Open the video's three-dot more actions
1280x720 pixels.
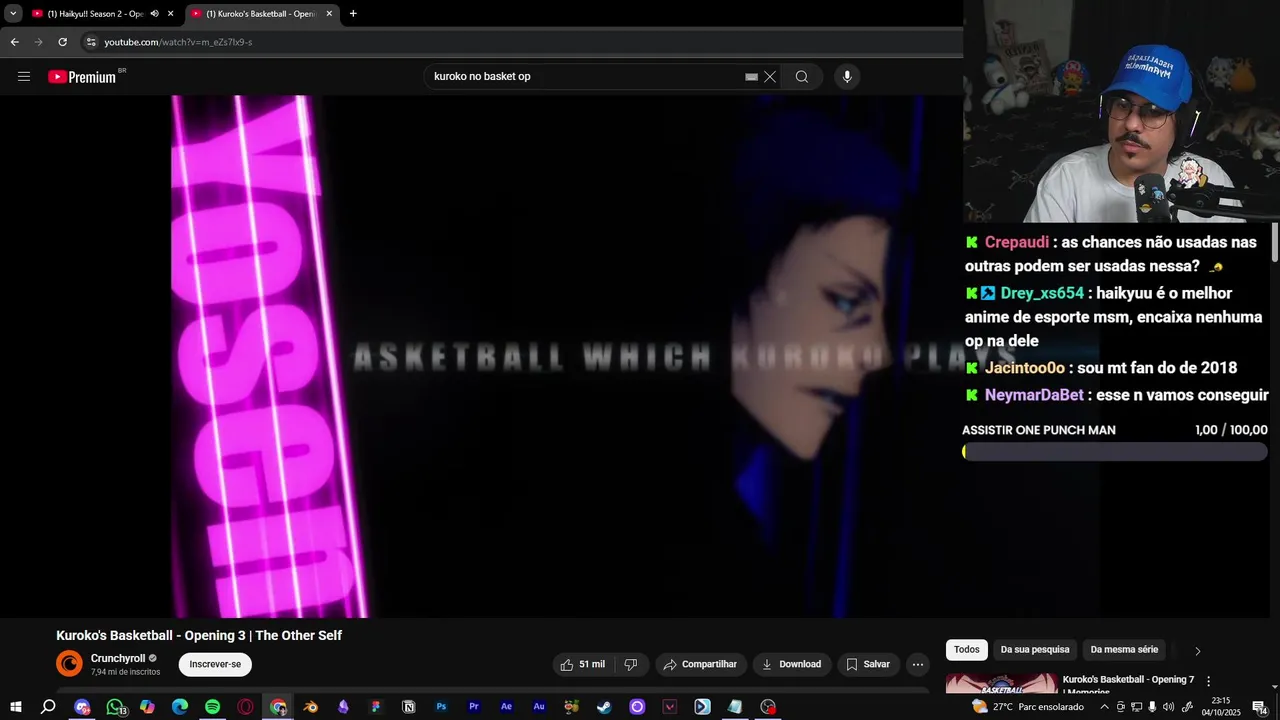[917, 664]
